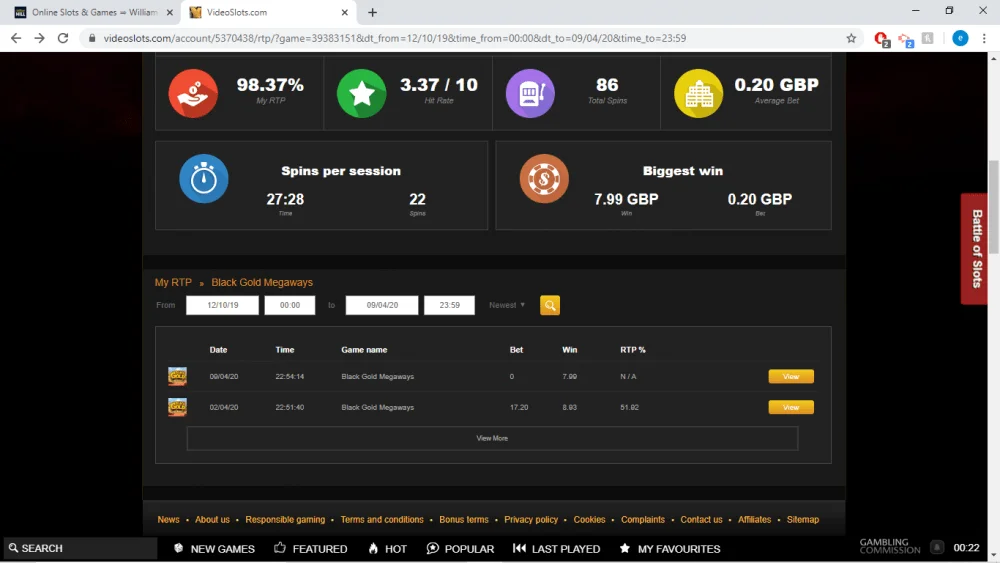Open the browser profile avatar
This screenshot has height=563, width=1000.
[x=960, y=38]
